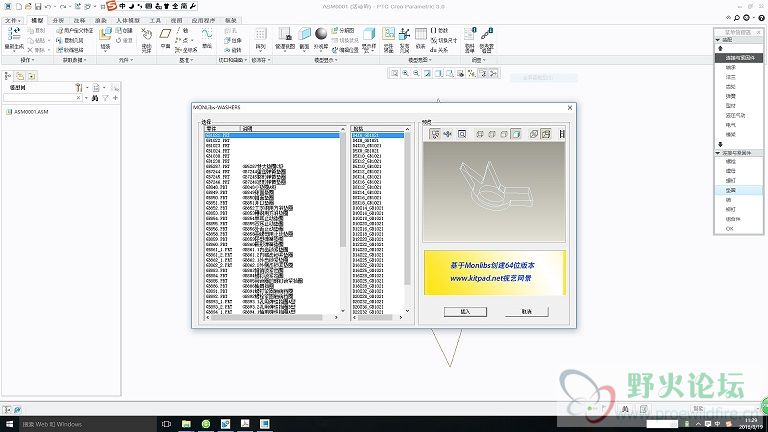
Task: Click the Insert button in the MONLibs dialog
Action: coord(465,312)
